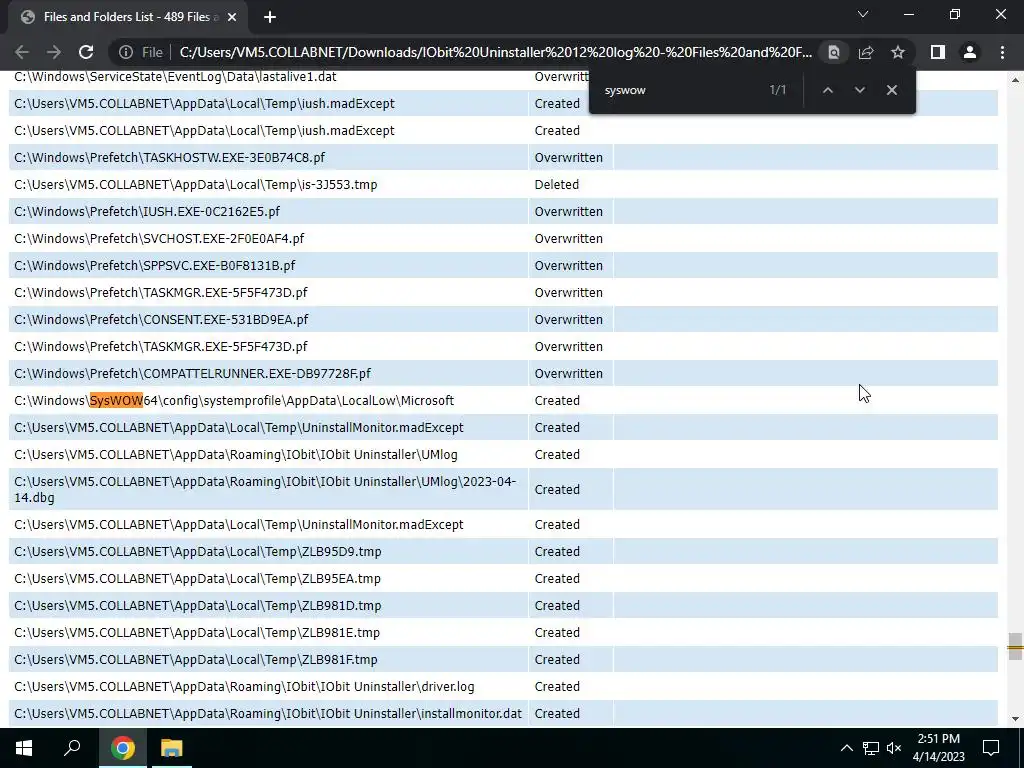The image size is (1024, 768).
Task: Click the address bar URL
Action: pyautogui.click(x=495, y=52)
